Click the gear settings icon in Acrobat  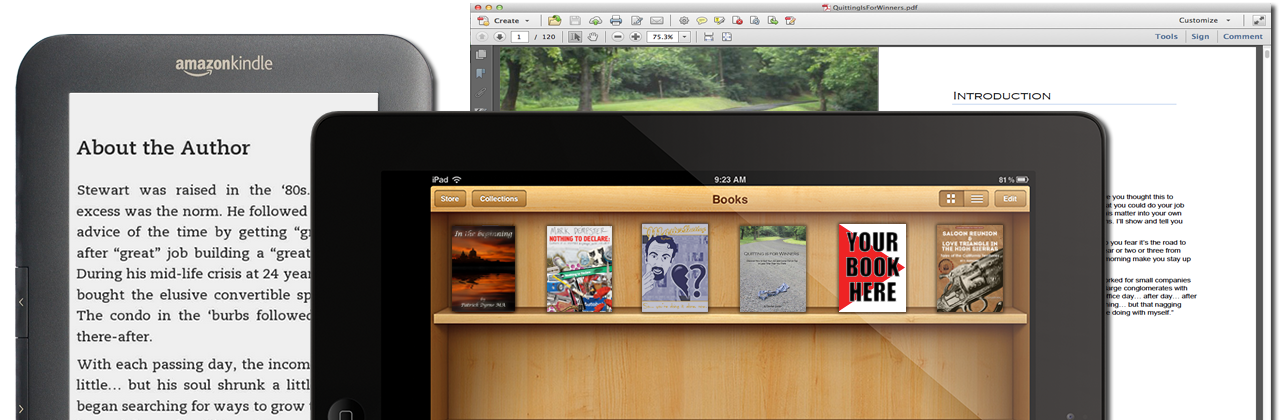click(684, 20)
